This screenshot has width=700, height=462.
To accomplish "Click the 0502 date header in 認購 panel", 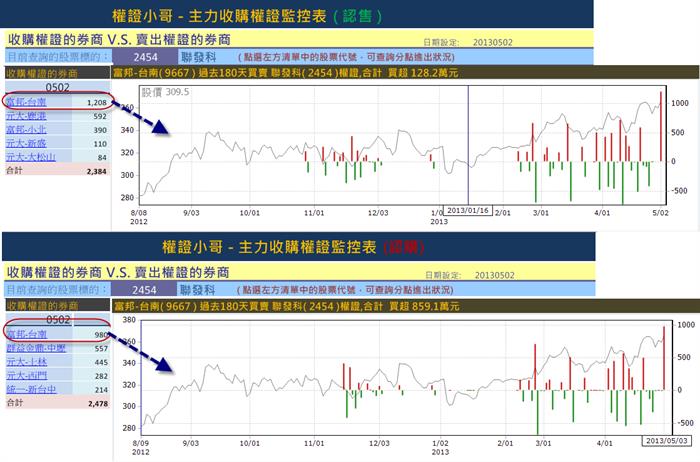I will [x=58, y=320].
